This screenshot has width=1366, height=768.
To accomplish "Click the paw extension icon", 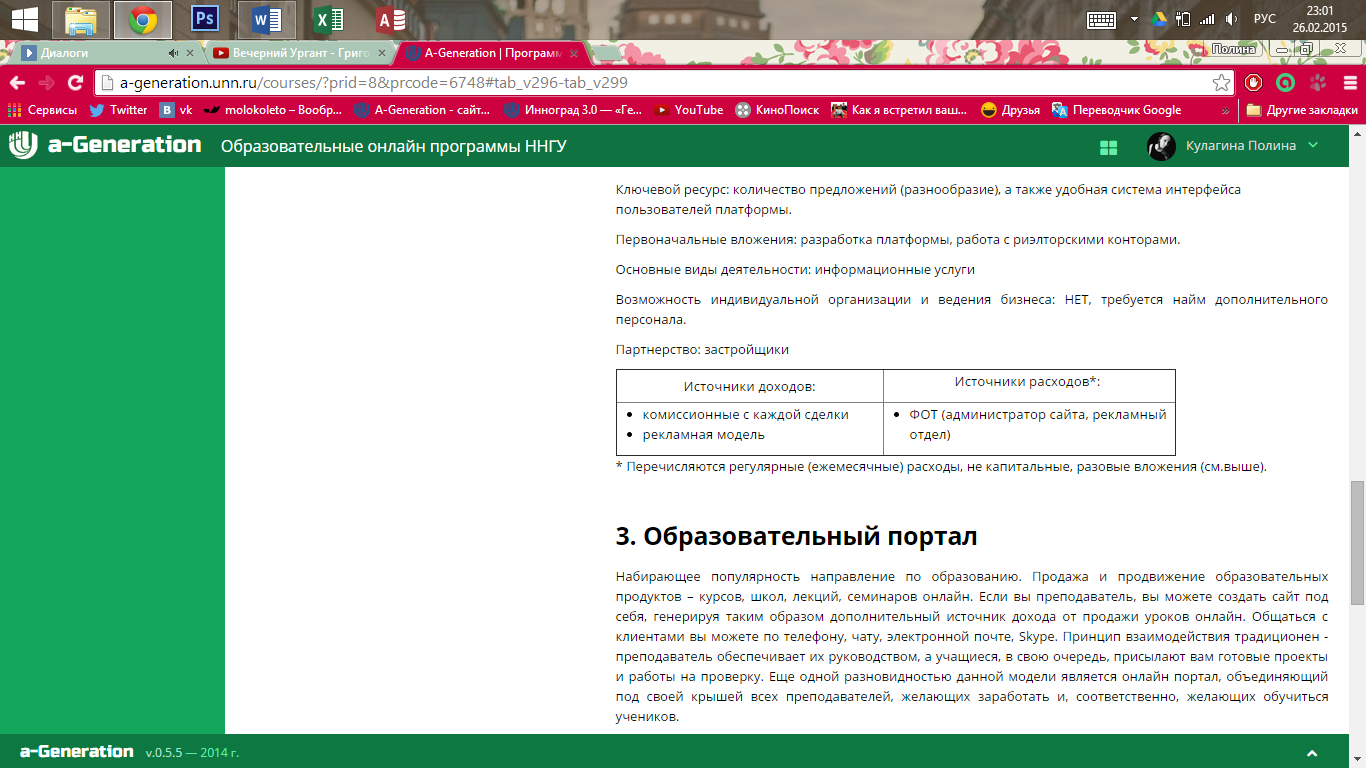I will tap(1318, 83).
